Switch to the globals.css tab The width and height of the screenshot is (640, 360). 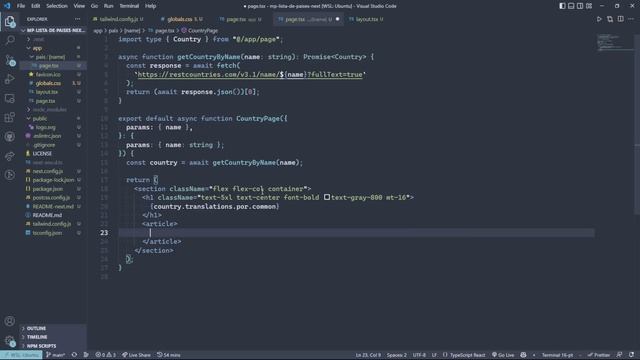pyautogui.click(x=181, y=19)
